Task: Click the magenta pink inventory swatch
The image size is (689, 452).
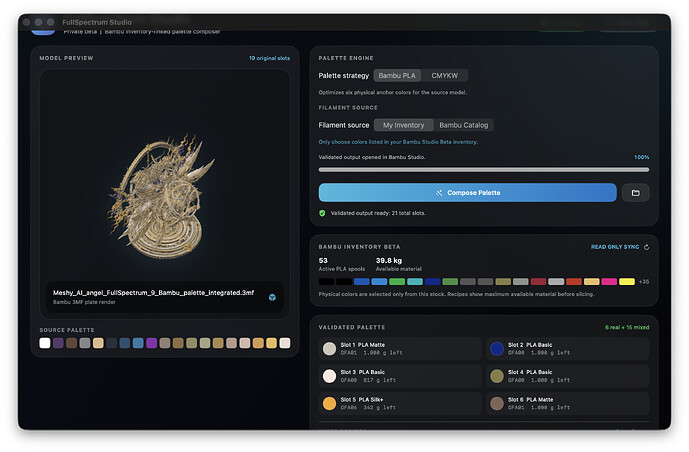Action: pyautogui.click(x=609, y=282)
